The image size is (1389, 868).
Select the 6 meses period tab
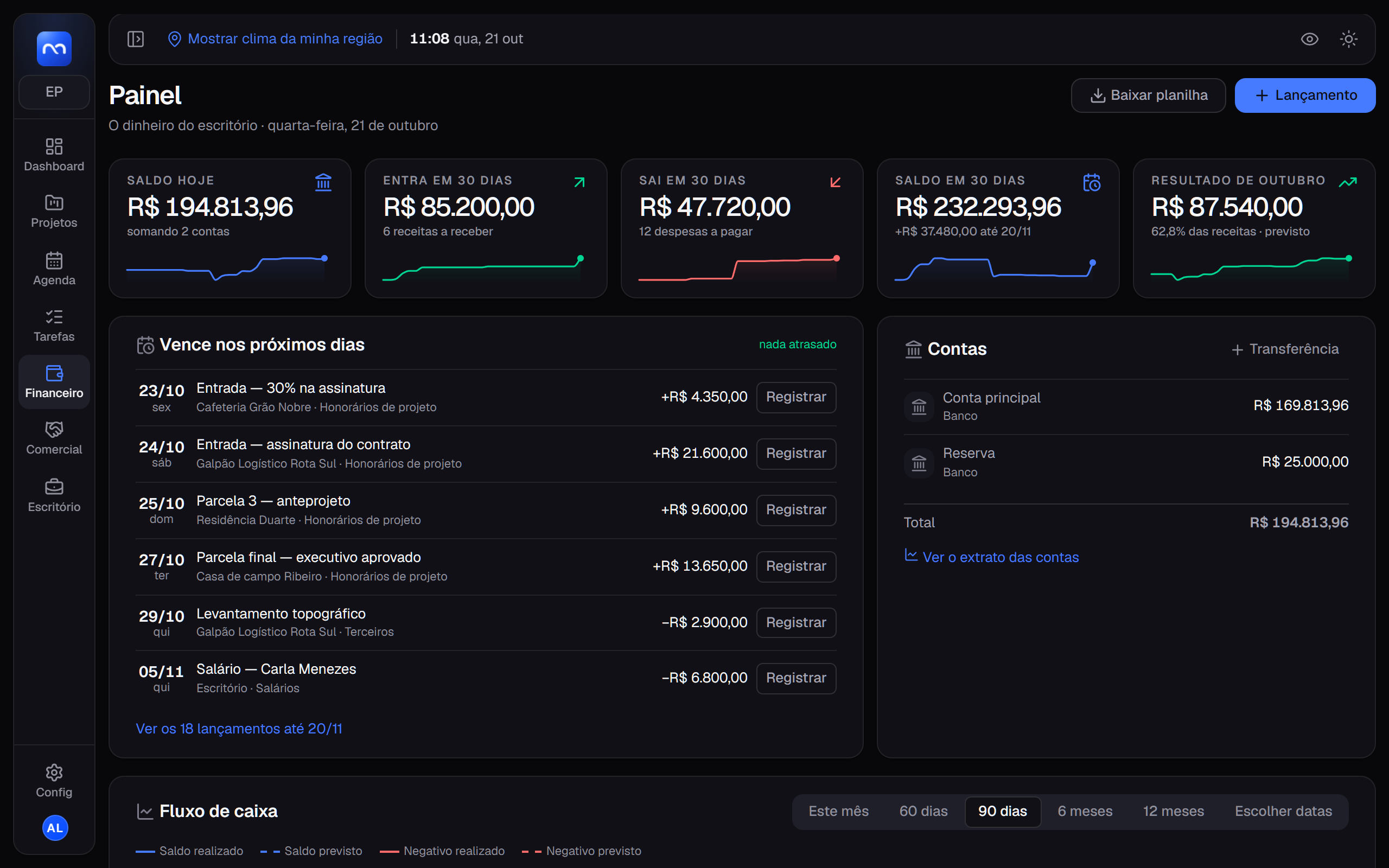coord(1085,811)
